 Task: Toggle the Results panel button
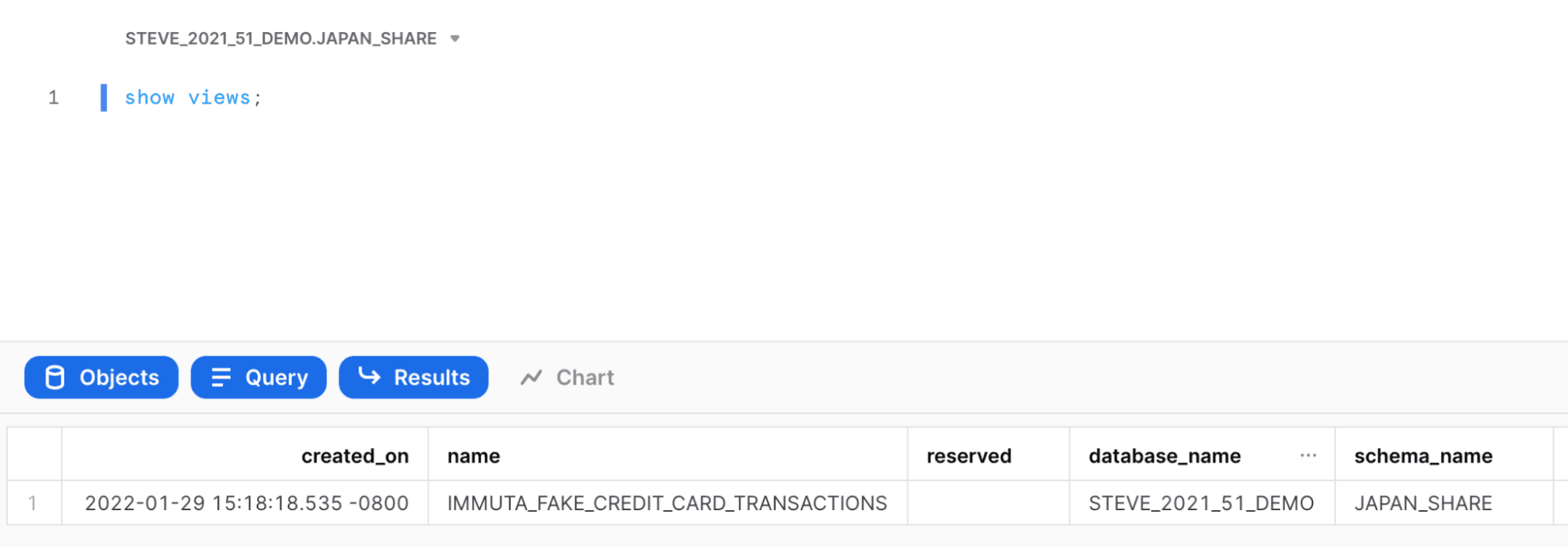pos(413,377)
